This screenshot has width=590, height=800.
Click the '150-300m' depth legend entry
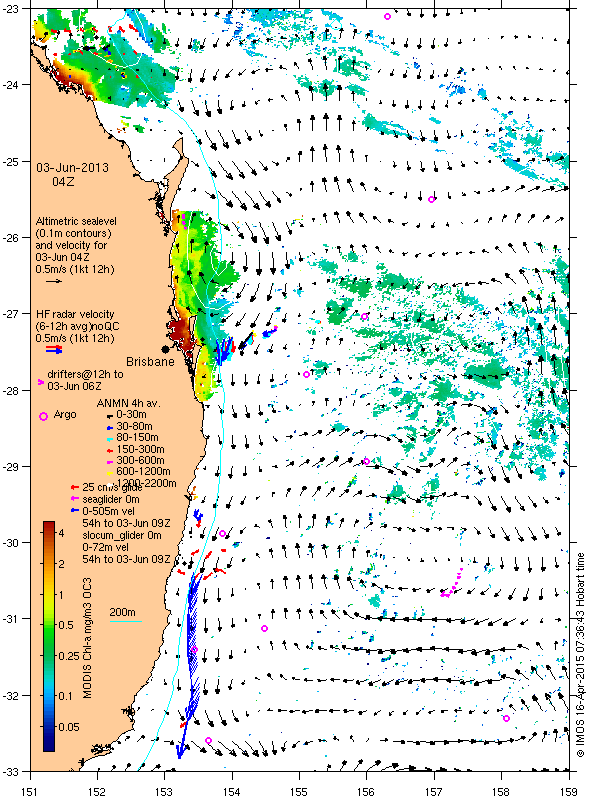click(140, 449)
